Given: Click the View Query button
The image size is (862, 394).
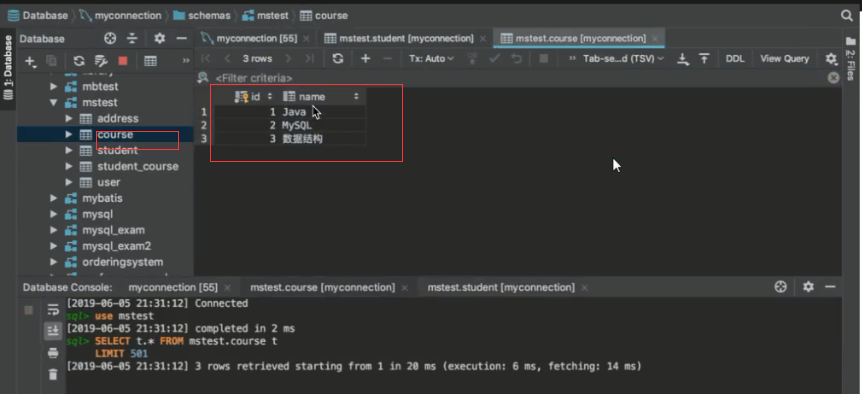Looking at the screenshot, I should pyautogui.click(x=784, y=58).
